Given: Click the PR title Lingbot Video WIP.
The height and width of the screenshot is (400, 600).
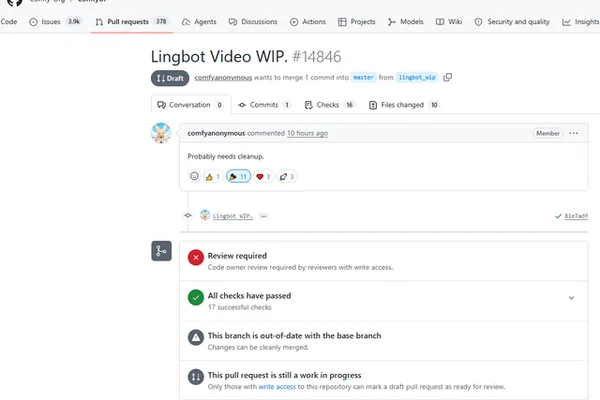Looking at the screenshot, I should pyautogui.click(x=219, y=57).
